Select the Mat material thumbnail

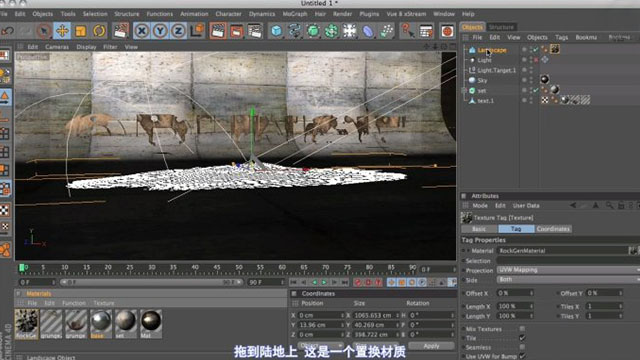click(x=151, y=323)
